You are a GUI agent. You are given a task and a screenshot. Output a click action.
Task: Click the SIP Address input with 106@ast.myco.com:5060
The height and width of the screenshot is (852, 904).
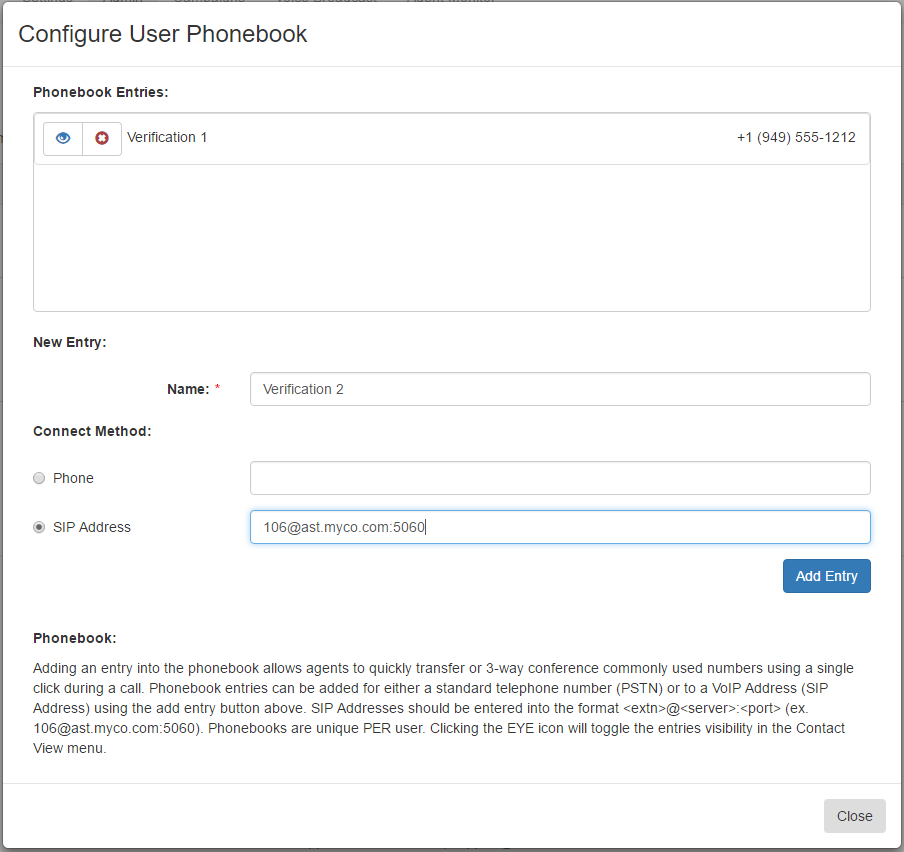click(560, 527)
